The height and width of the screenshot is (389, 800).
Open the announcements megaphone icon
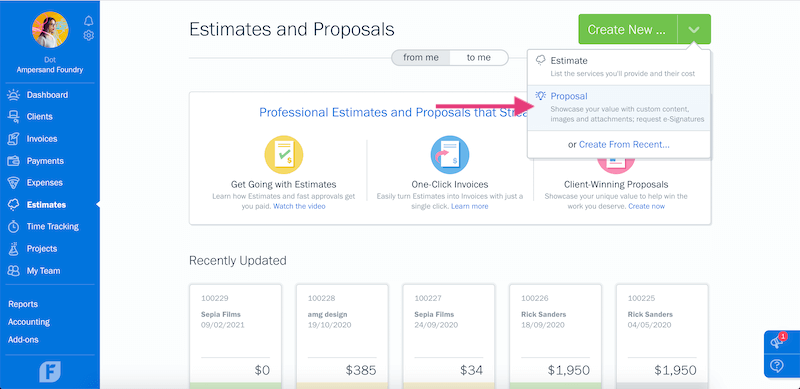point(778,342)
